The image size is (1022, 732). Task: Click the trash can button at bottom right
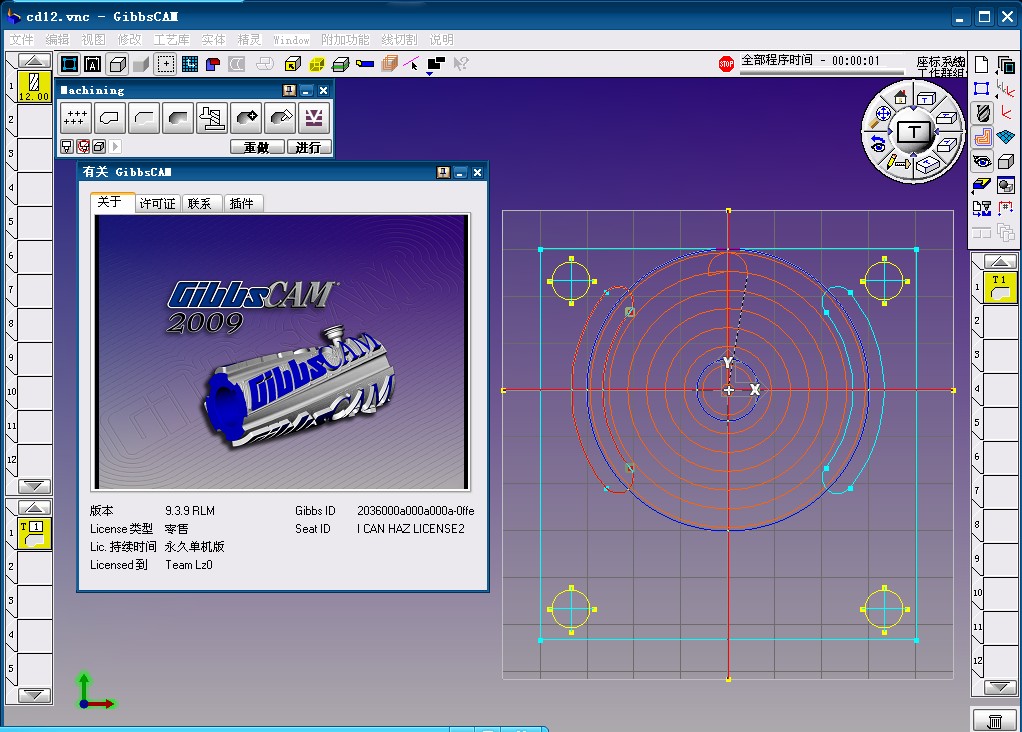(995, 721)
